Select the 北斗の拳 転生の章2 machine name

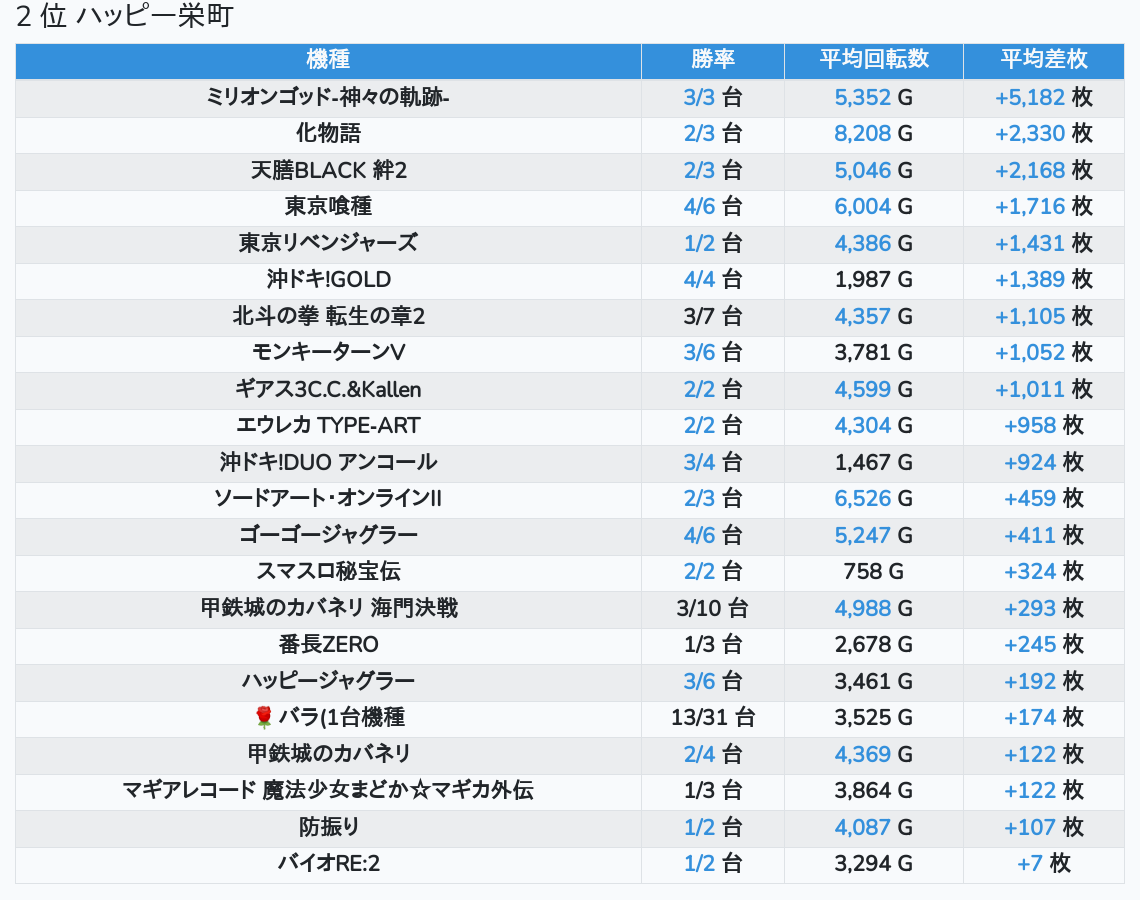point(328,316)
